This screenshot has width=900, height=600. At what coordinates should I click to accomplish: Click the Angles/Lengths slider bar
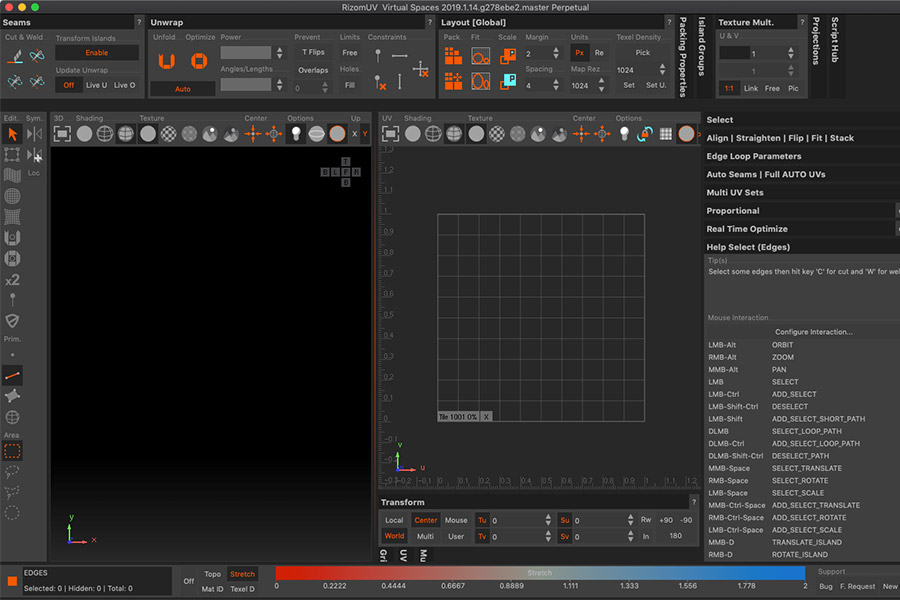[x=246, y=84]
